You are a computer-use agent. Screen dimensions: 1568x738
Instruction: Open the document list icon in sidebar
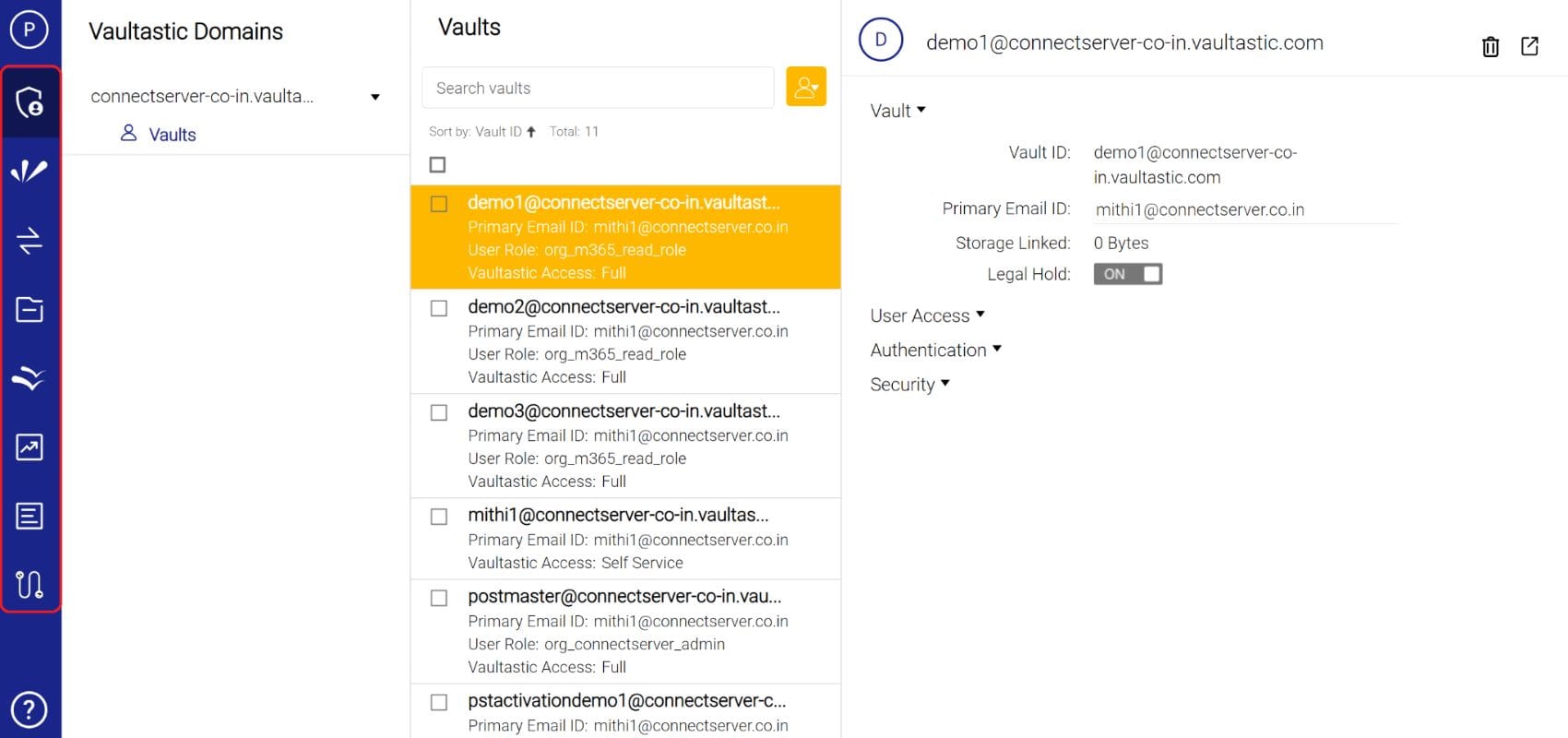point(30,516)
